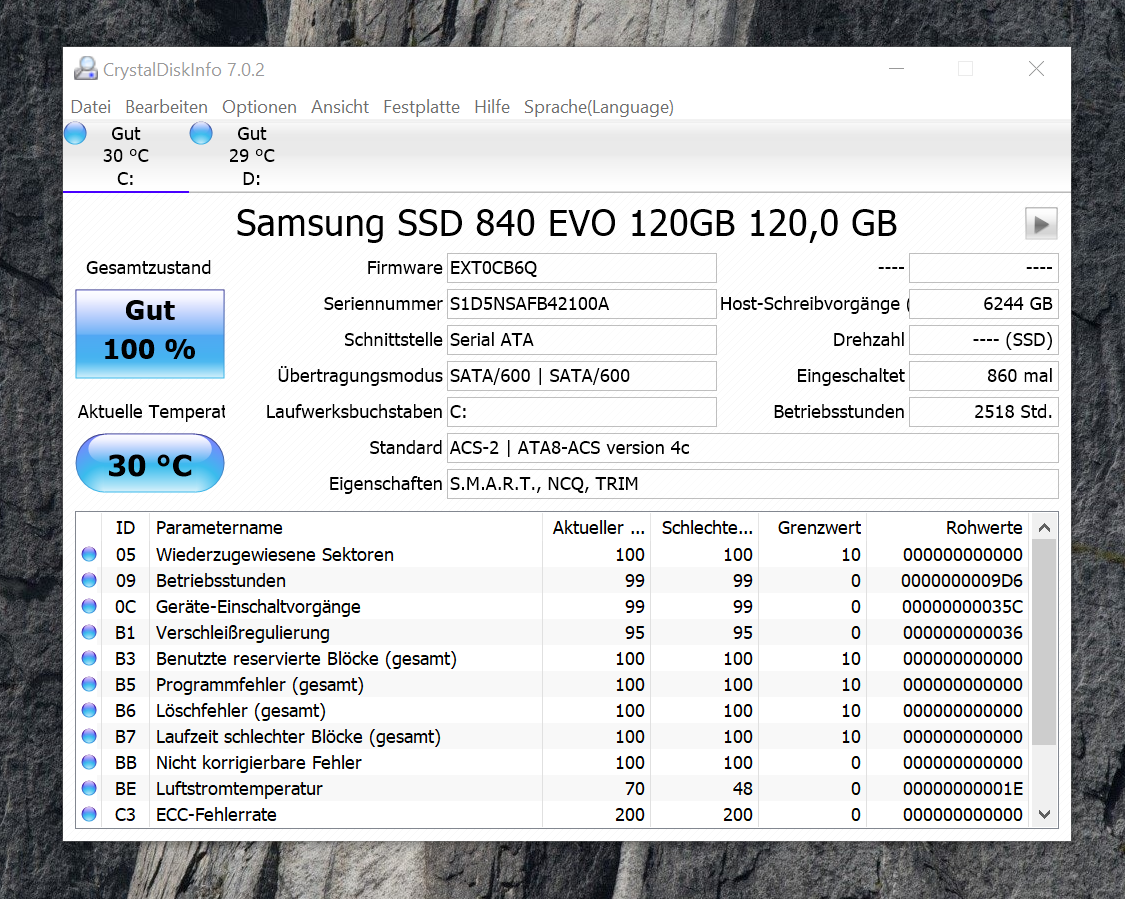The height and width of the screenshot is (899, 1125).
Task: Click status orb for attribute 09
Action: coord(89,580)
